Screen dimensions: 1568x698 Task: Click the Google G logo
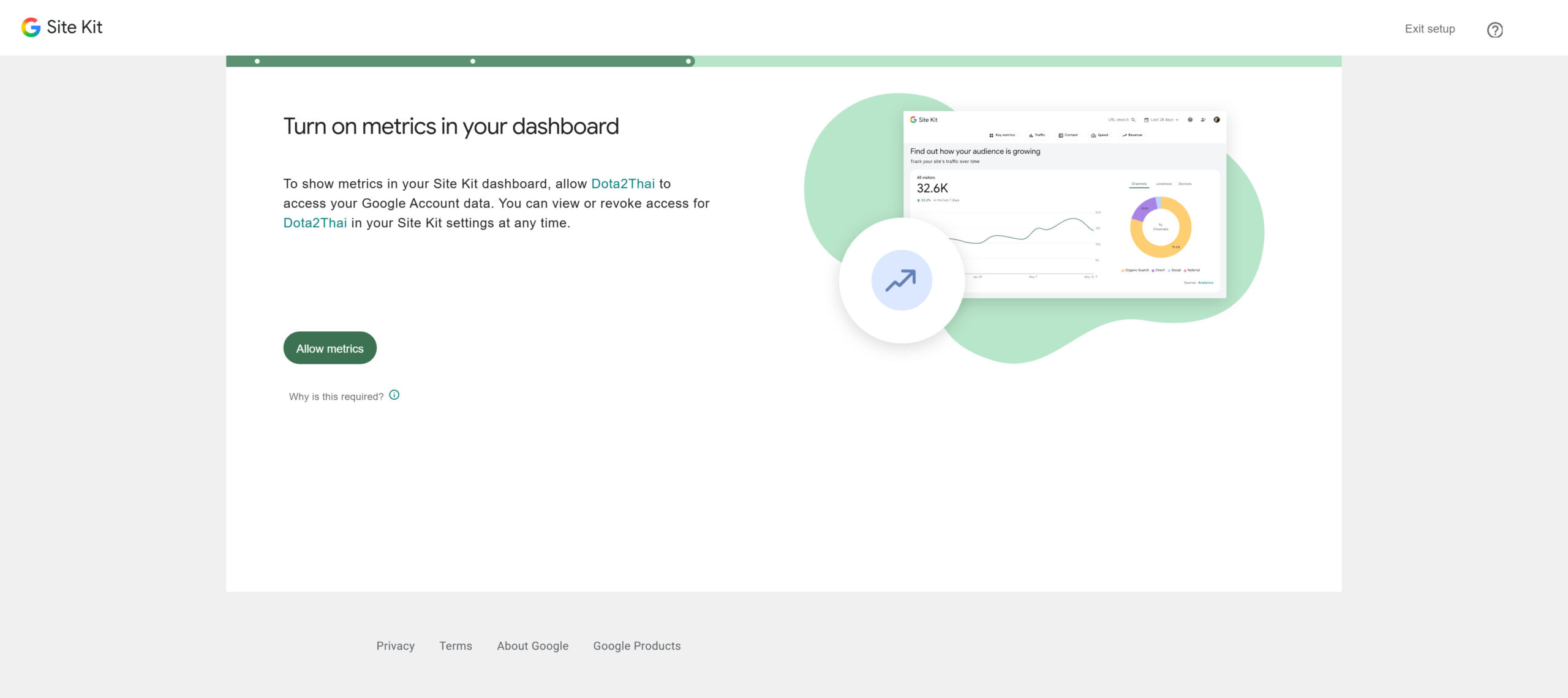coord(31,27)
